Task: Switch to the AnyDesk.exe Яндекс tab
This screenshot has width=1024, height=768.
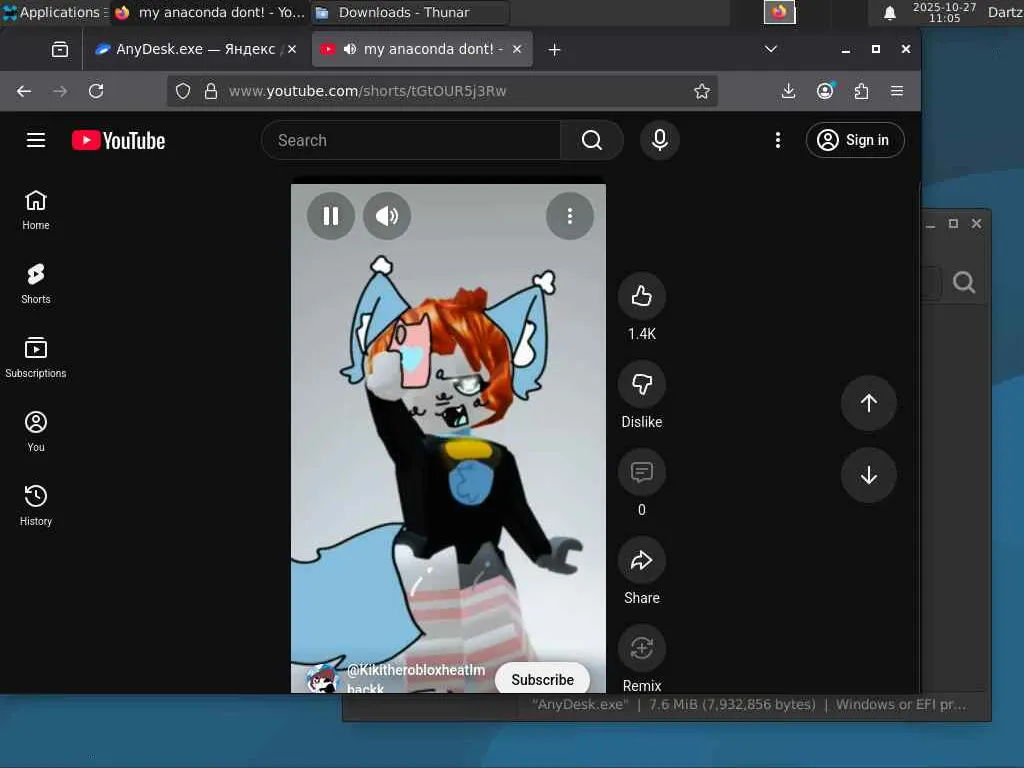Action: [x=195, y=49]
